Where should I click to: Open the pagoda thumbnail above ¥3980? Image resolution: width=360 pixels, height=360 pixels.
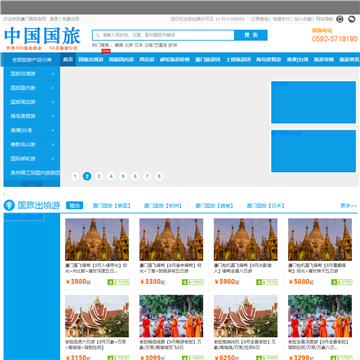pyautogui.click(x=97, y=239)
